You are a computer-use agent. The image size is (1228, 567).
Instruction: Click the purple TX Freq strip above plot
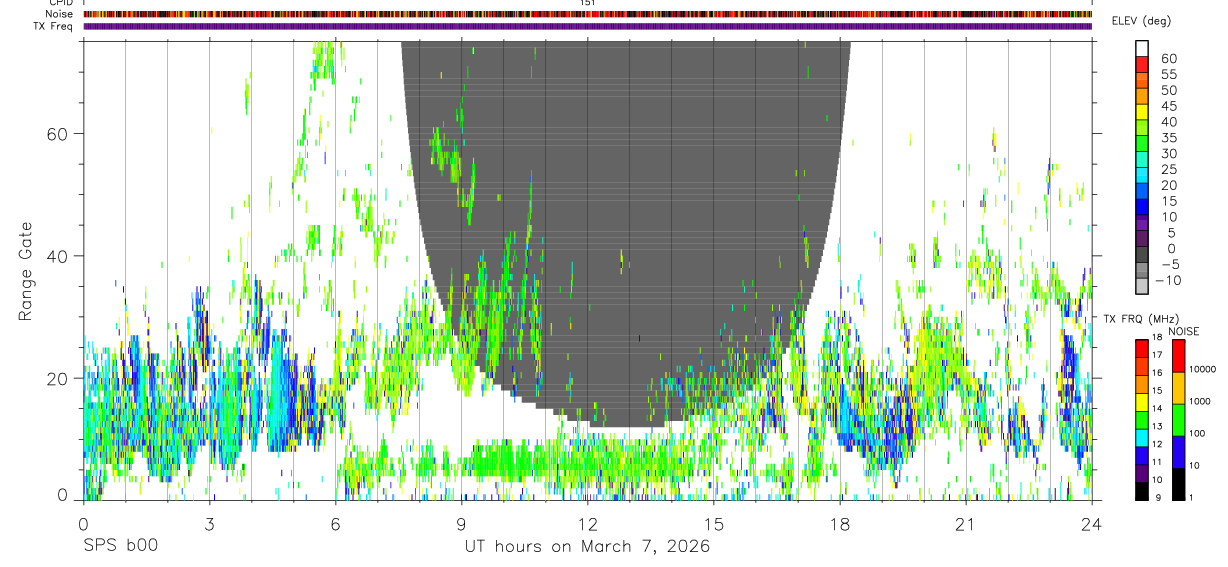click(587, 26)
